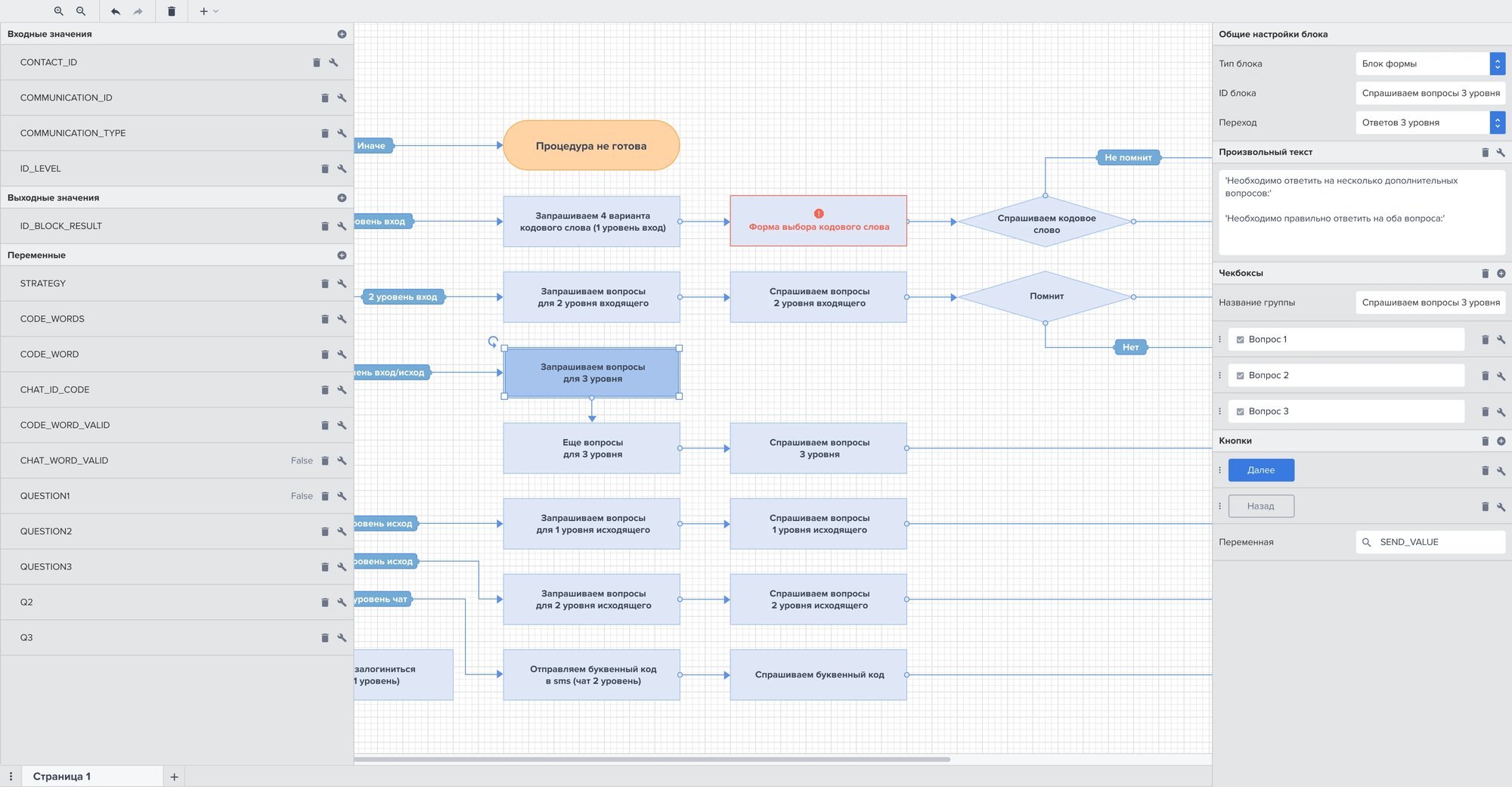Click the redo arrow icon
The image size is (1512, 787).
click(138, 11)
